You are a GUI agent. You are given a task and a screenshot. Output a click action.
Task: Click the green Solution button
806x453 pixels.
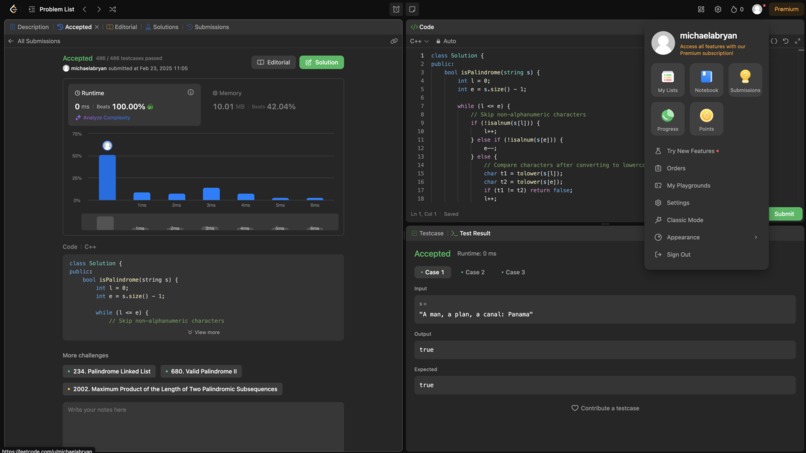[322, 62]
